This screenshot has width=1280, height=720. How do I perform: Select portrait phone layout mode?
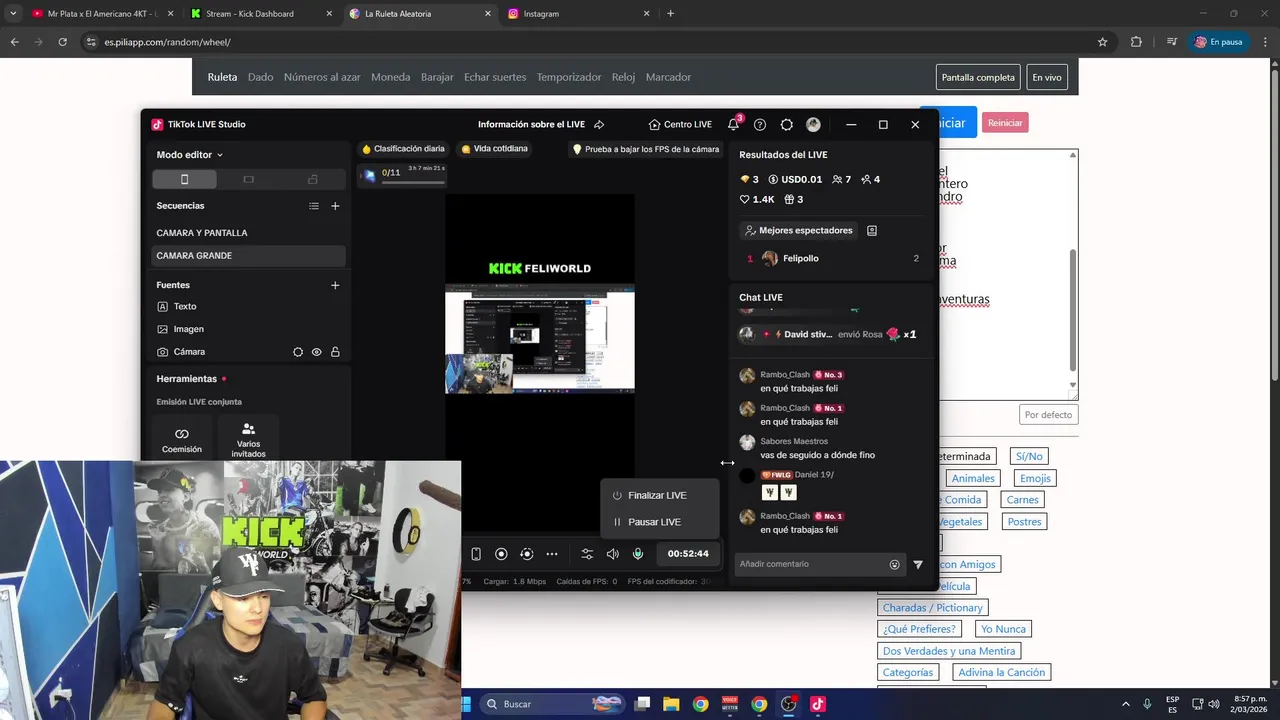(x=184, y=179)
